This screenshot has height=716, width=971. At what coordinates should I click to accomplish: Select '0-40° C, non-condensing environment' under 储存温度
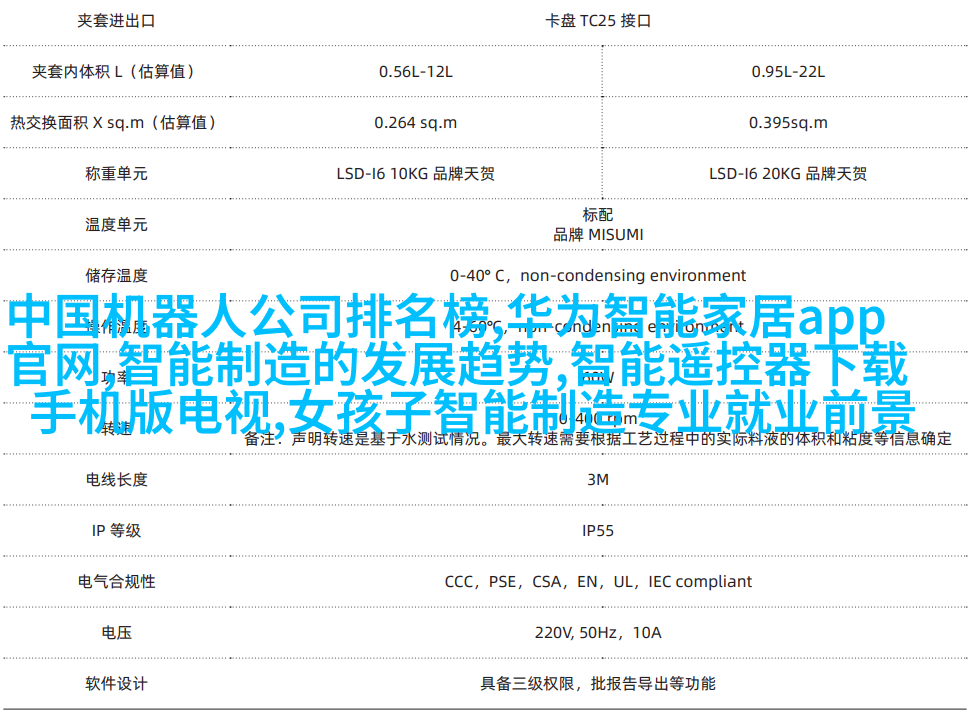tap(598, 276)
